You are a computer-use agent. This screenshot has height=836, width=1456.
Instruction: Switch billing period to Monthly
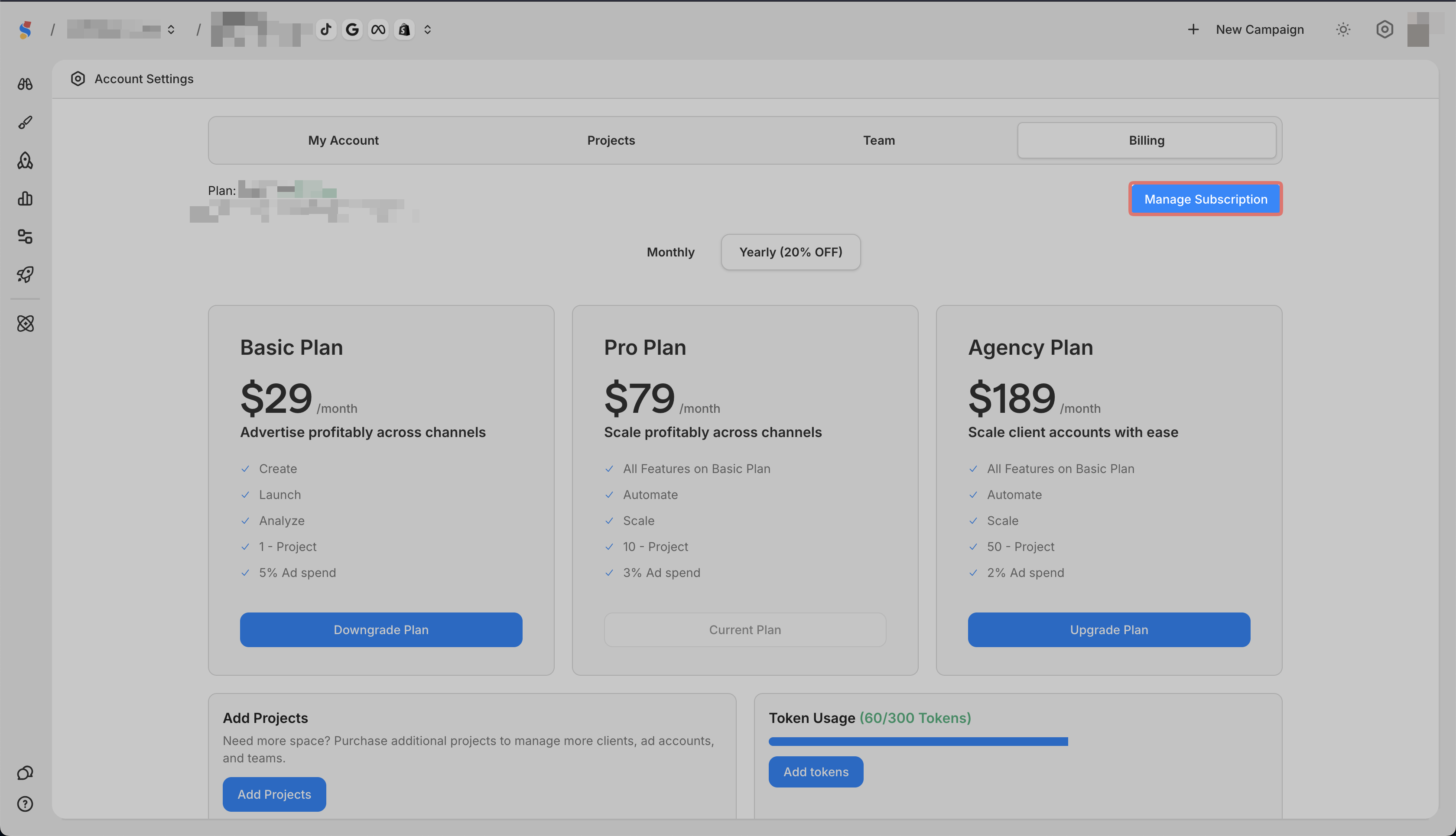[x=670, y=252]
